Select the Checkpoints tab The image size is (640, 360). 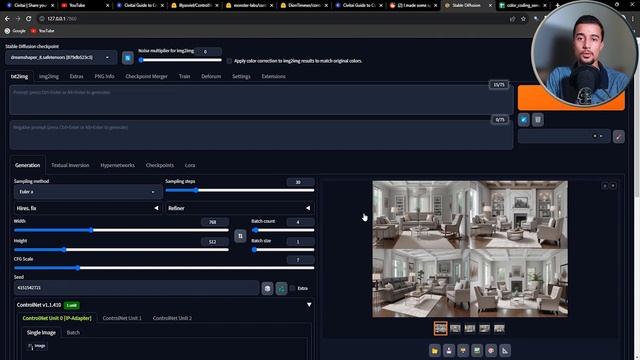click(x=160, y=165)
